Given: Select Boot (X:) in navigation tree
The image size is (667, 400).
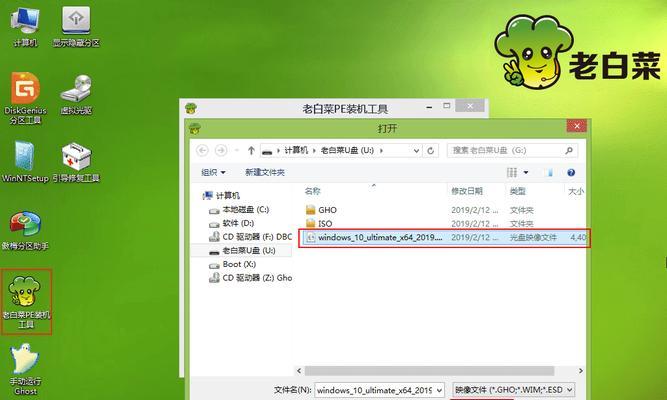Looking at the screenshot, I should pos(233,264).
